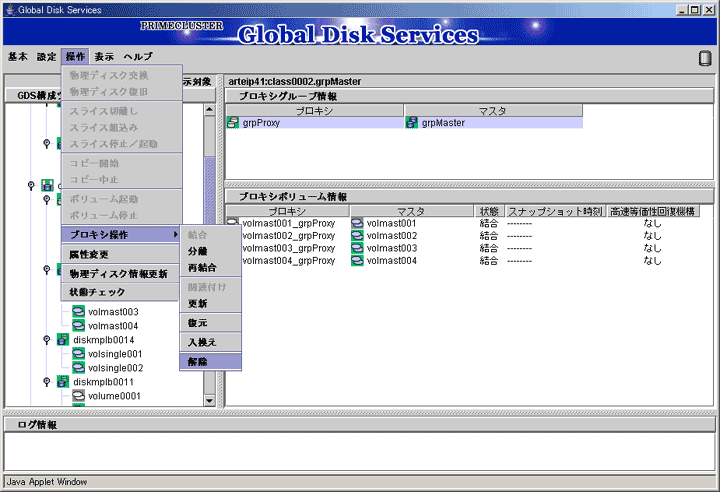720x492 pixels.
Task: Click tree scrollbar up arrow
Action: point(209,109)
